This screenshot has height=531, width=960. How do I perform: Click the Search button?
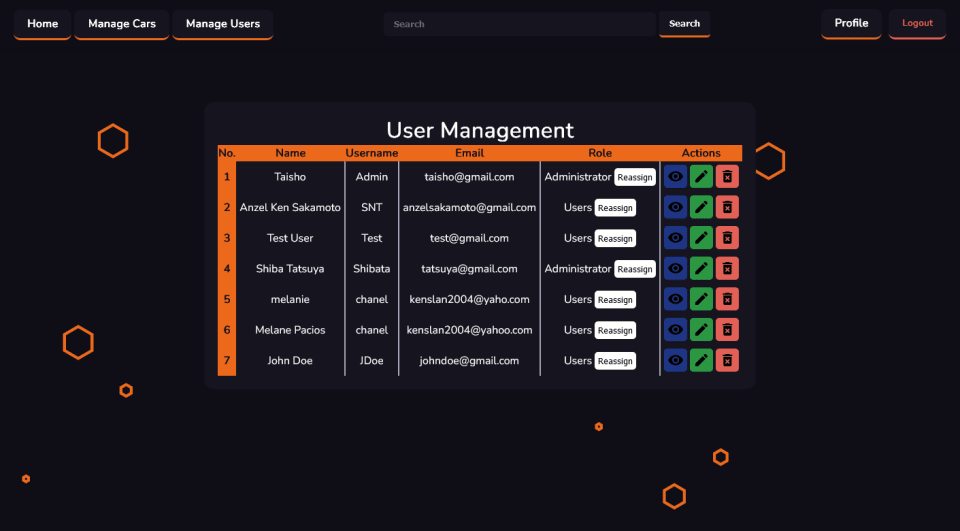(684, 24)
